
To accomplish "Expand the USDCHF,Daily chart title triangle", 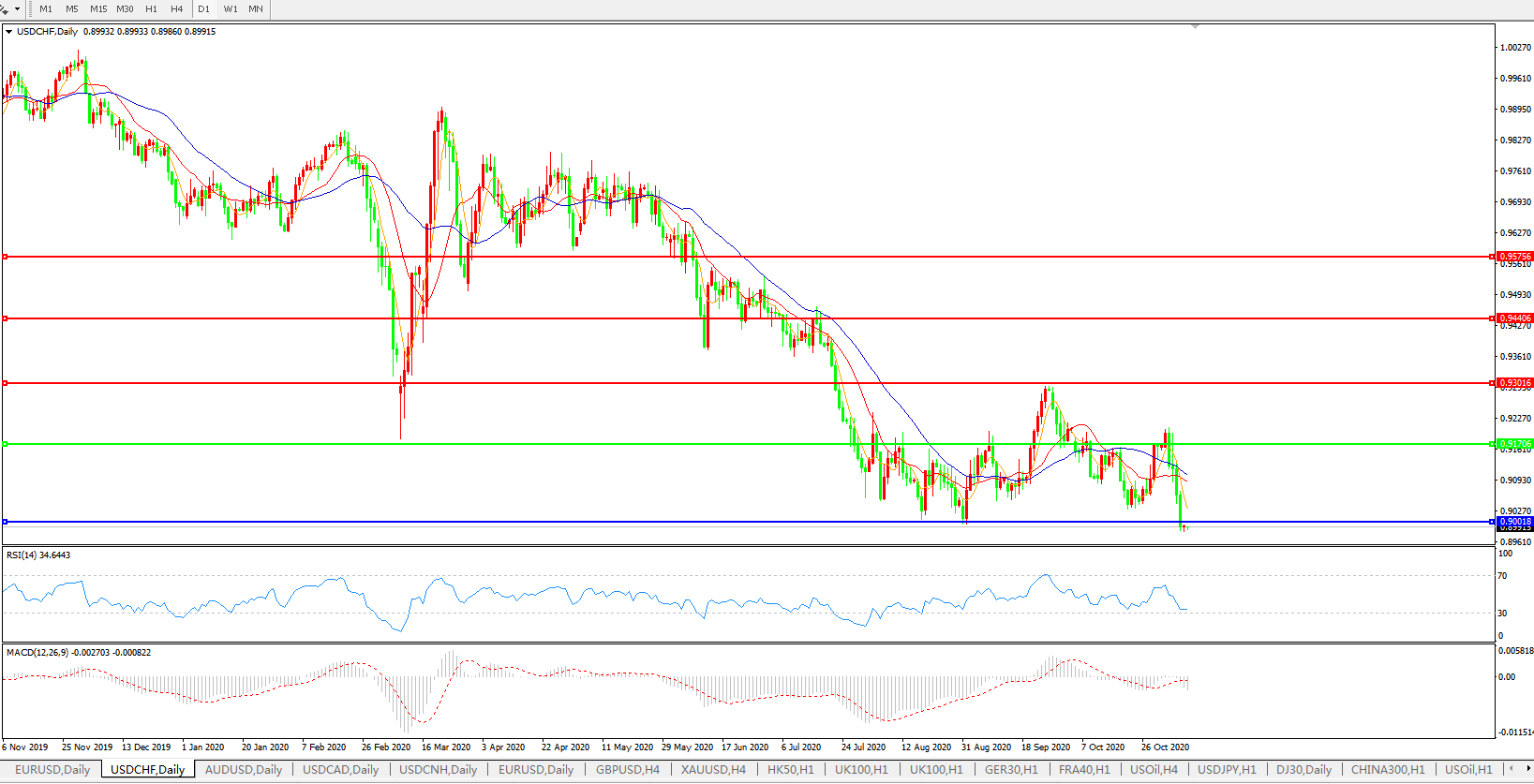I will coord(8,32).
